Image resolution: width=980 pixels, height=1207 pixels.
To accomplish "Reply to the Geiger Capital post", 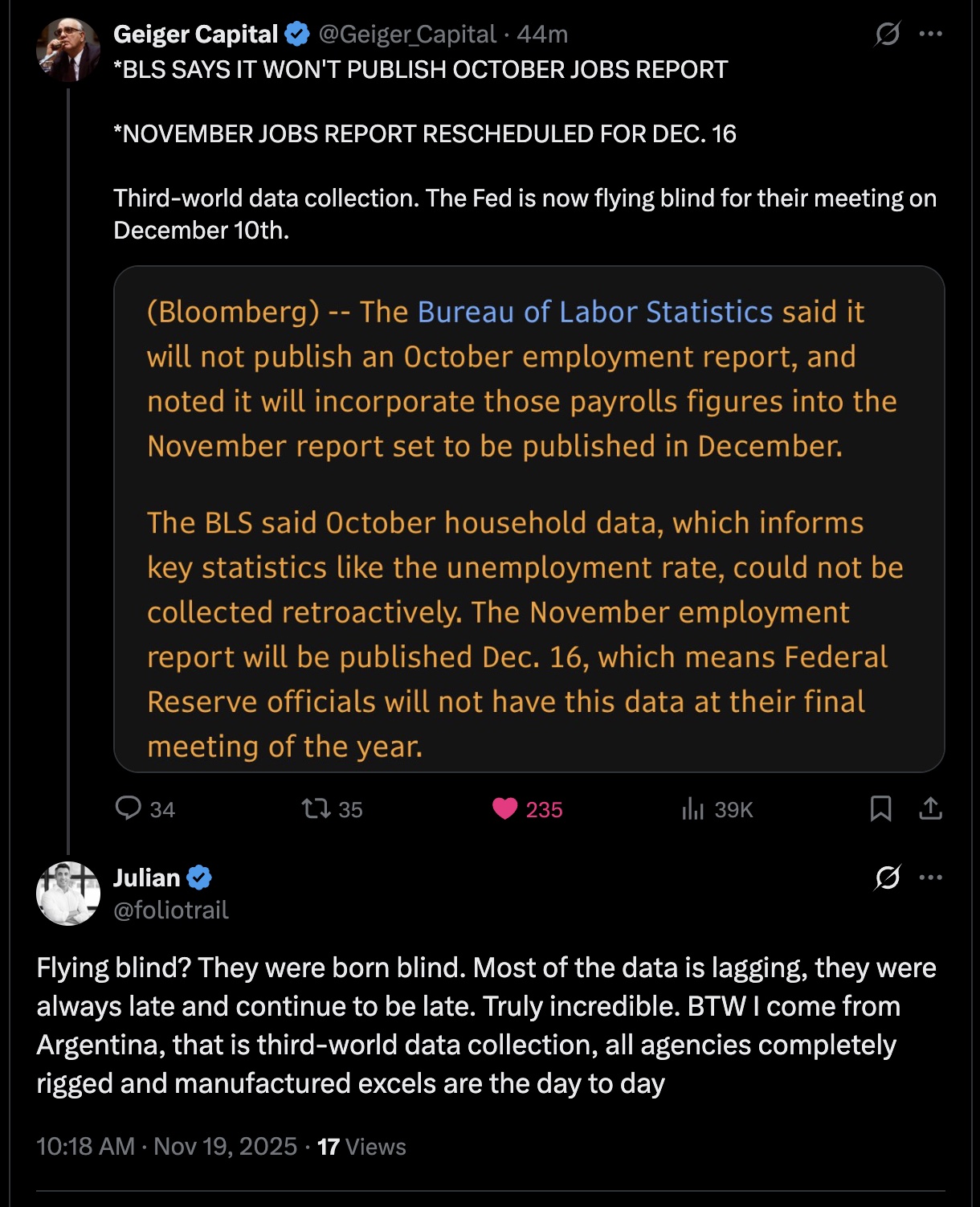I will point(129,808).
